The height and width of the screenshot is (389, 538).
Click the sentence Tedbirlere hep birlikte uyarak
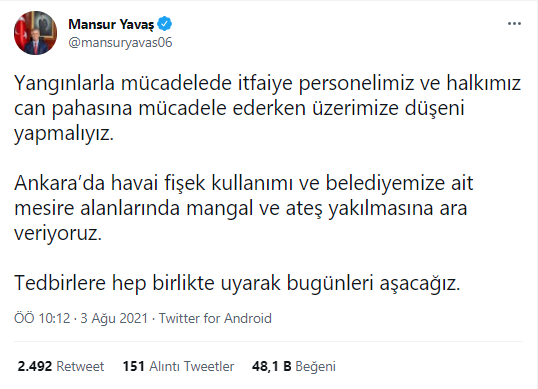coord(237,284)
